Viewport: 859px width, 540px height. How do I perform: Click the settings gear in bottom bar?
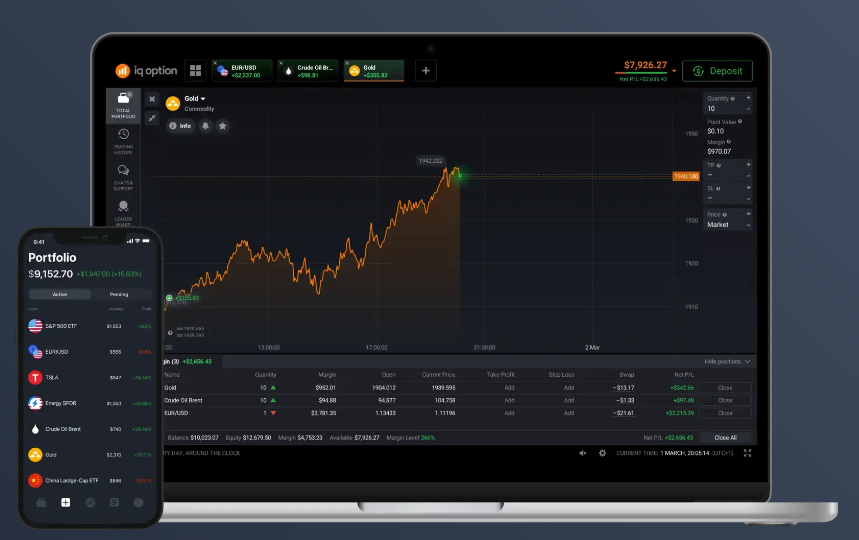tap(602, 453)
